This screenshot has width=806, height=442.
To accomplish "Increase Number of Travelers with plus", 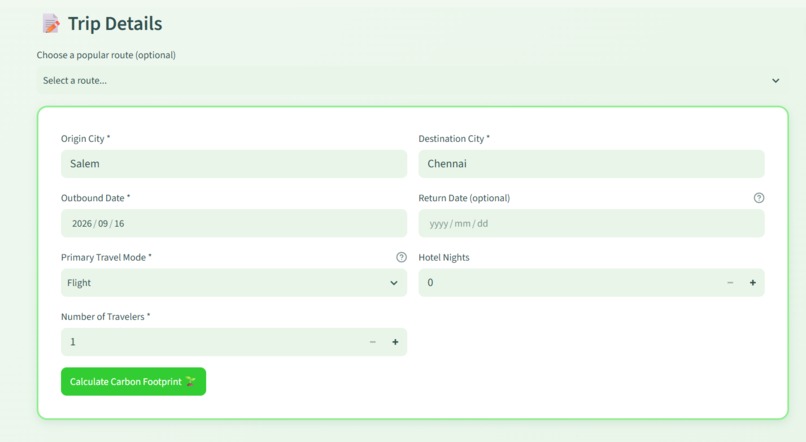I will coord(395,342).
